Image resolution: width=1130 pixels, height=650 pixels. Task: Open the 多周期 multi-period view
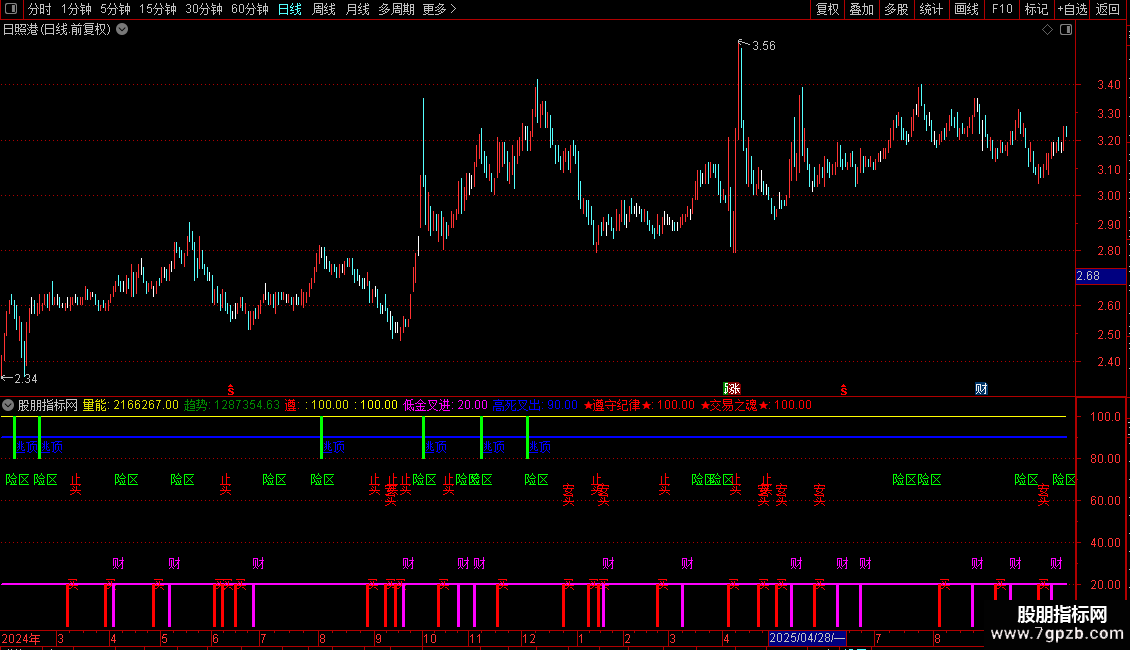(396, 9)
